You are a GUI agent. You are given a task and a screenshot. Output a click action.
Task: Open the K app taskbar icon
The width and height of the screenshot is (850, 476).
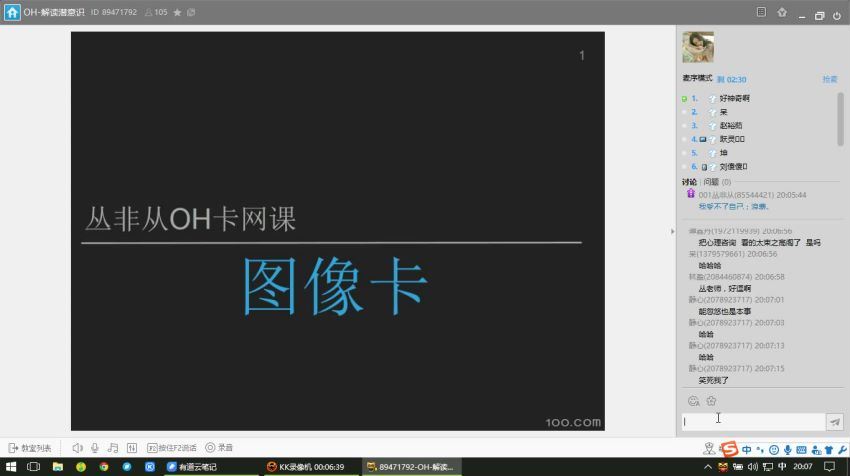(150, 467)
